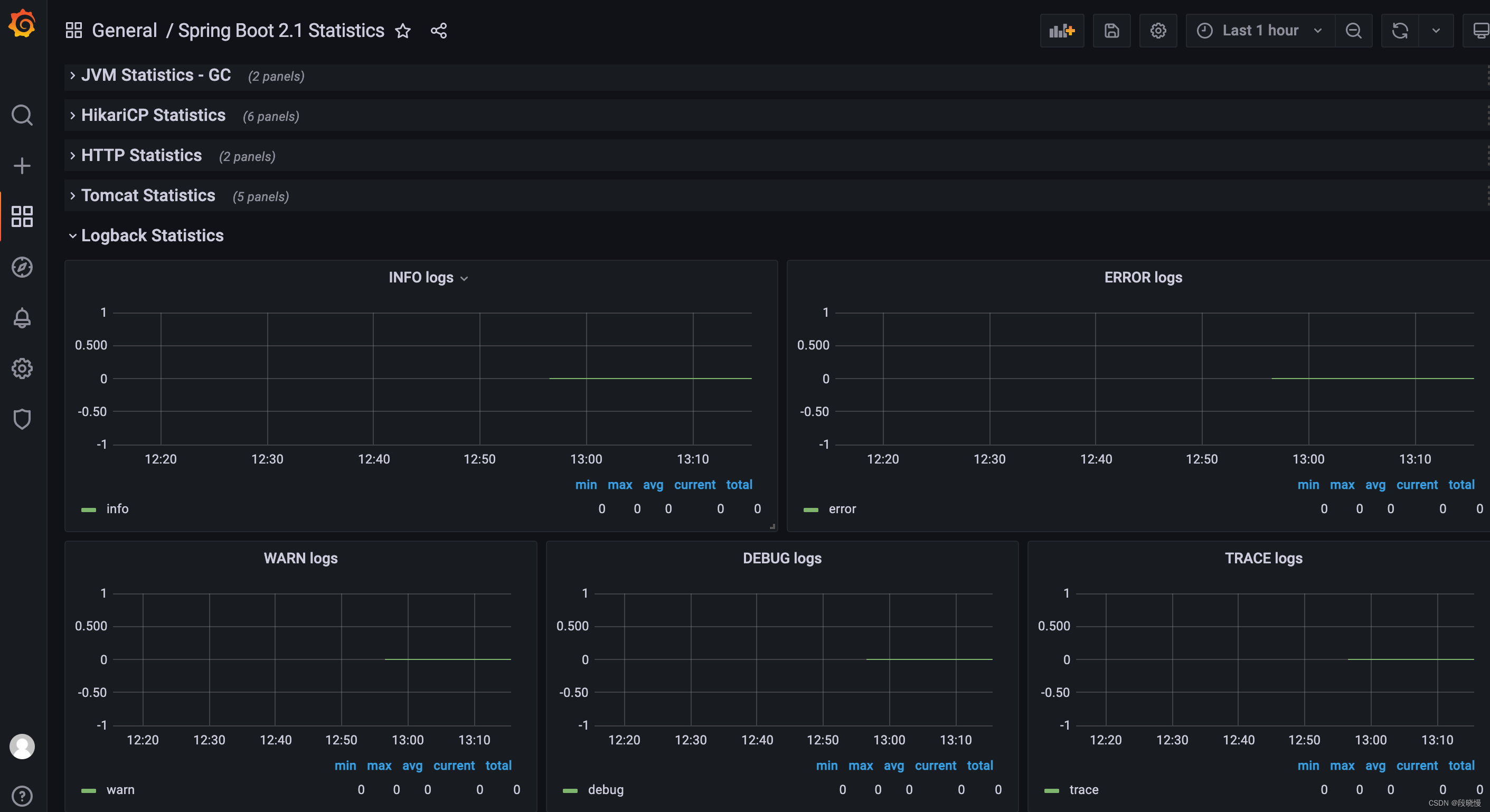Expand the JVM Statistics - GC row
Image resolution: width=1490 pixels, height=812 pixels.
coord(156,75)
